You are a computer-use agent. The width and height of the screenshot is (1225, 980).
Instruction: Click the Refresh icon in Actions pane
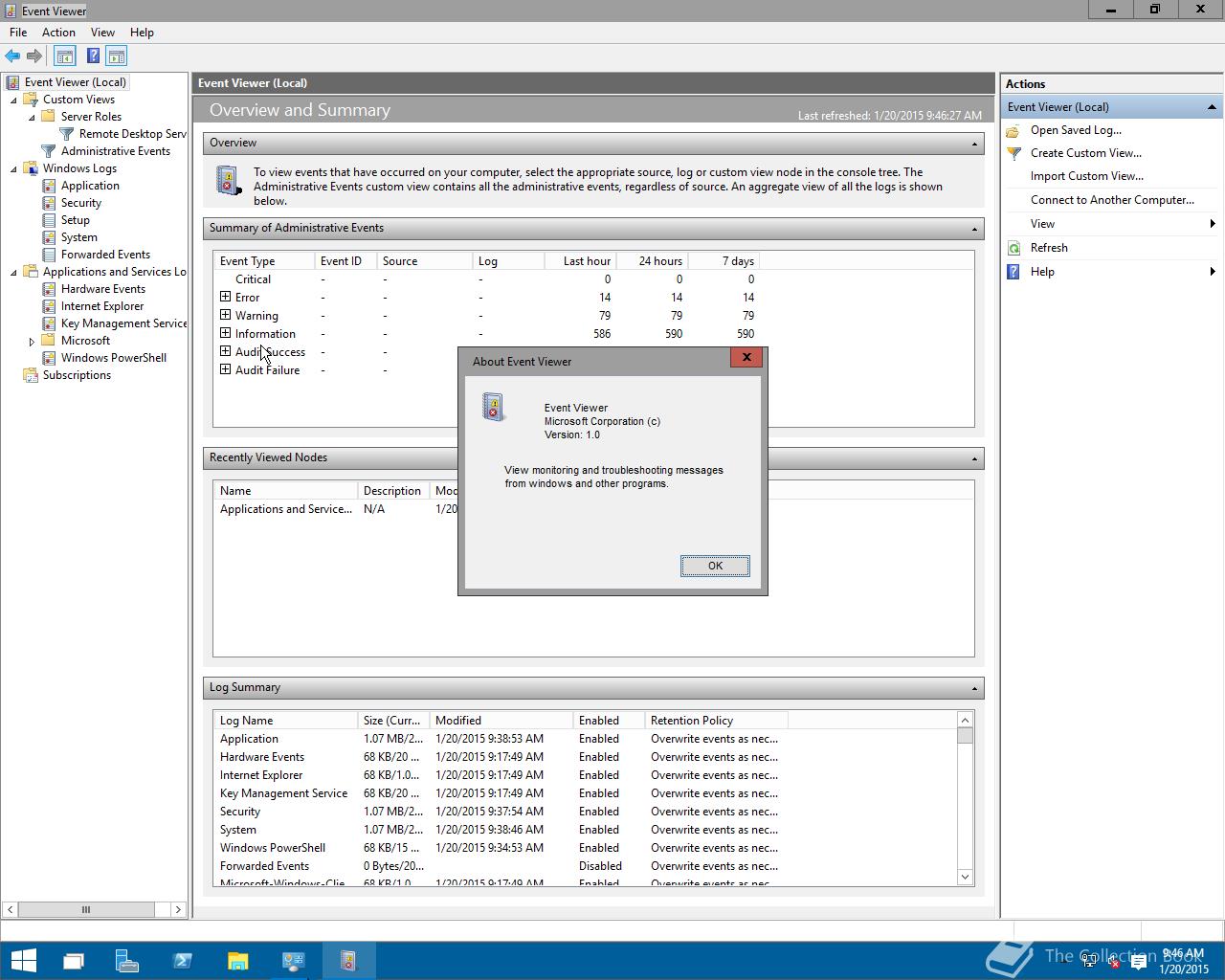point(1013,248)
